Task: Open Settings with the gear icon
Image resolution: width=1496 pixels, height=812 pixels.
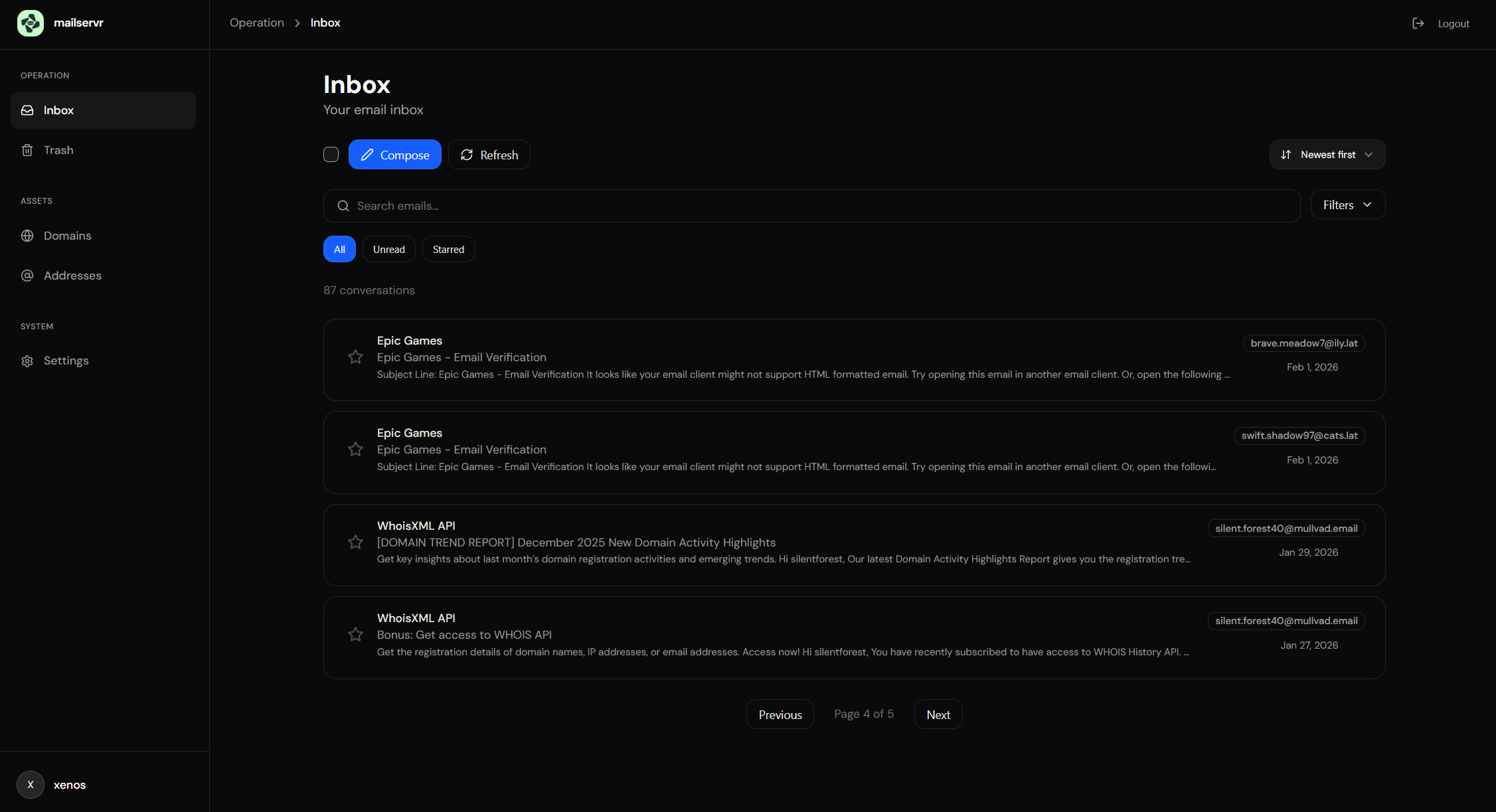Action: [x=27, y=361]
